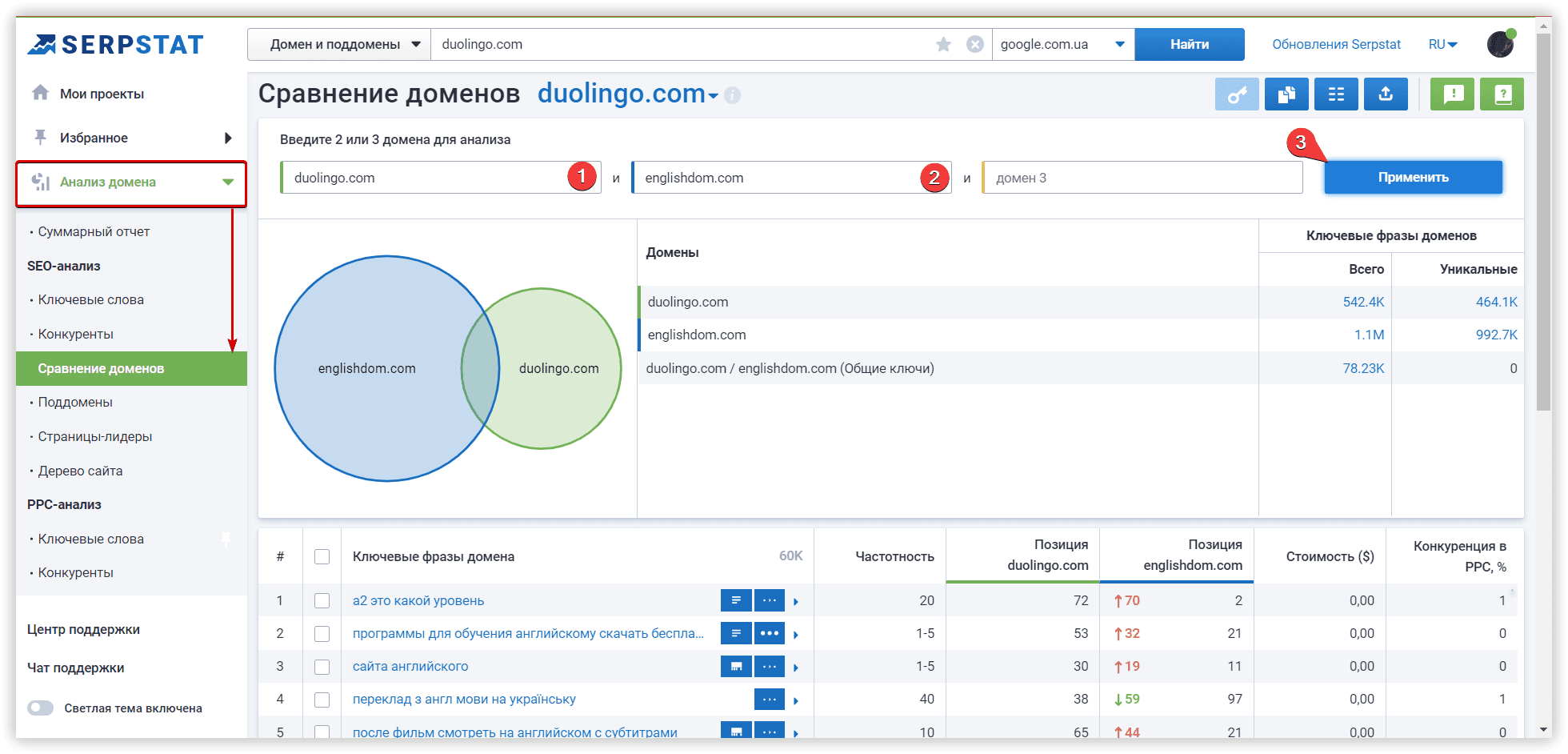Open the green help question-mark icon
This screenshot has width=1568, height=754.
pos(1502,94)
